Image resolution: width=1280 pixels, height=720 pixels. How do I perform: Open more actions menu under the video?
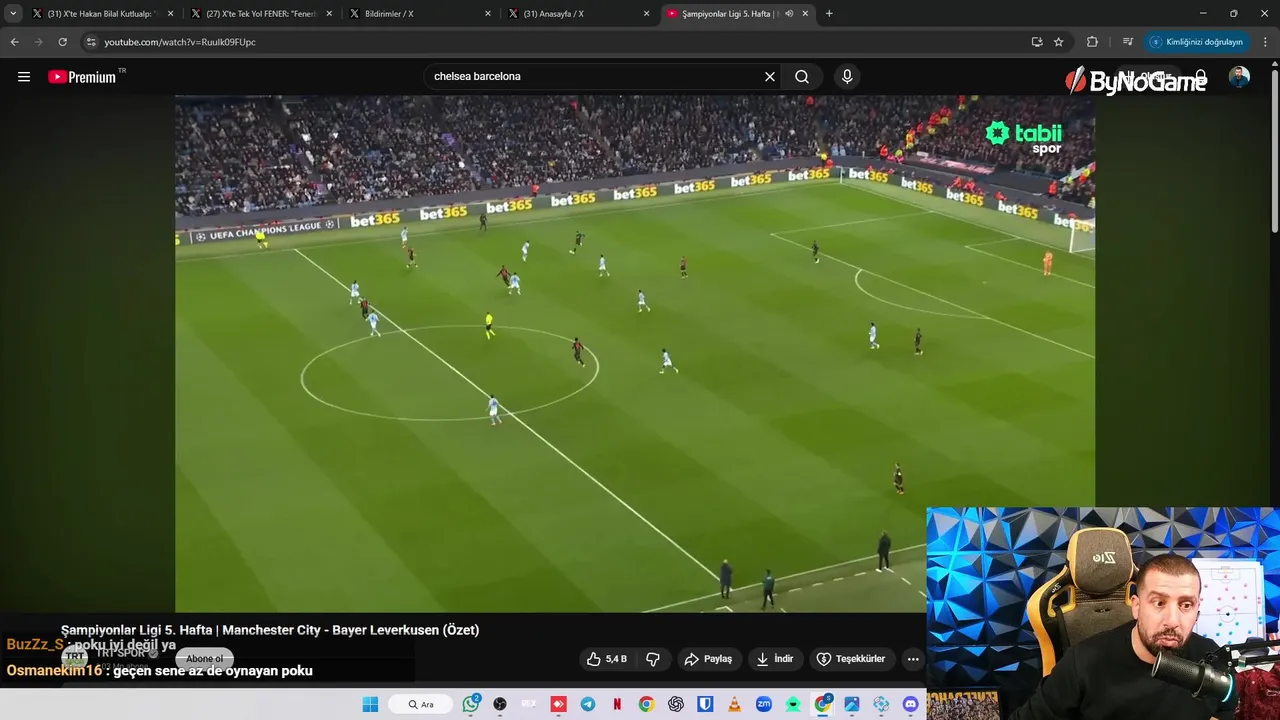coord(912,659)
